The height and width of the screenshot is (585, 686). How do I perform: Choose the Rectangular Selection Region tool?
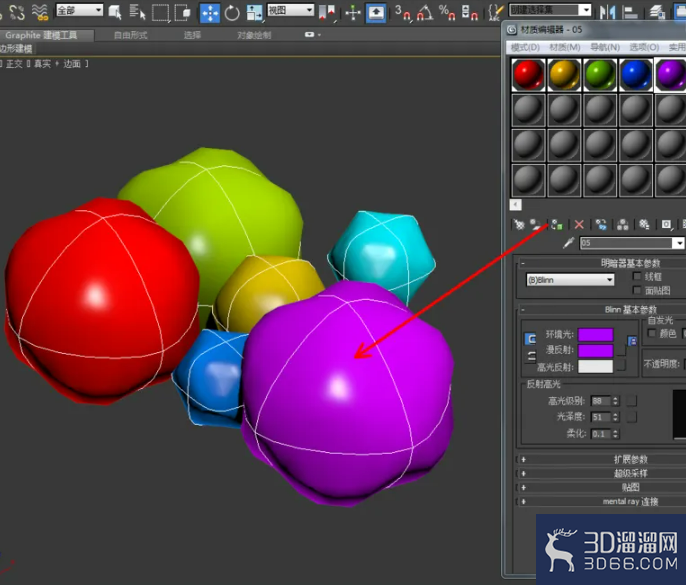pyautogui.click(x=160, y=12)
